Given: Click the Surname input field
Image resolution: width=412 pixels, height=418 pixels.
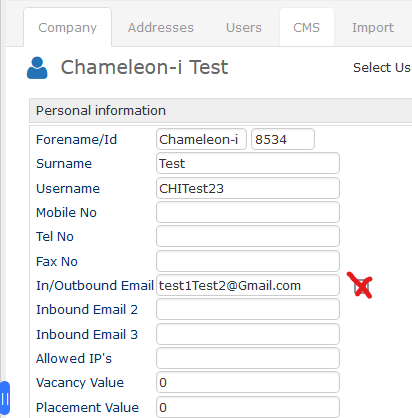Looking at the screenshot, I should point(248,163).
